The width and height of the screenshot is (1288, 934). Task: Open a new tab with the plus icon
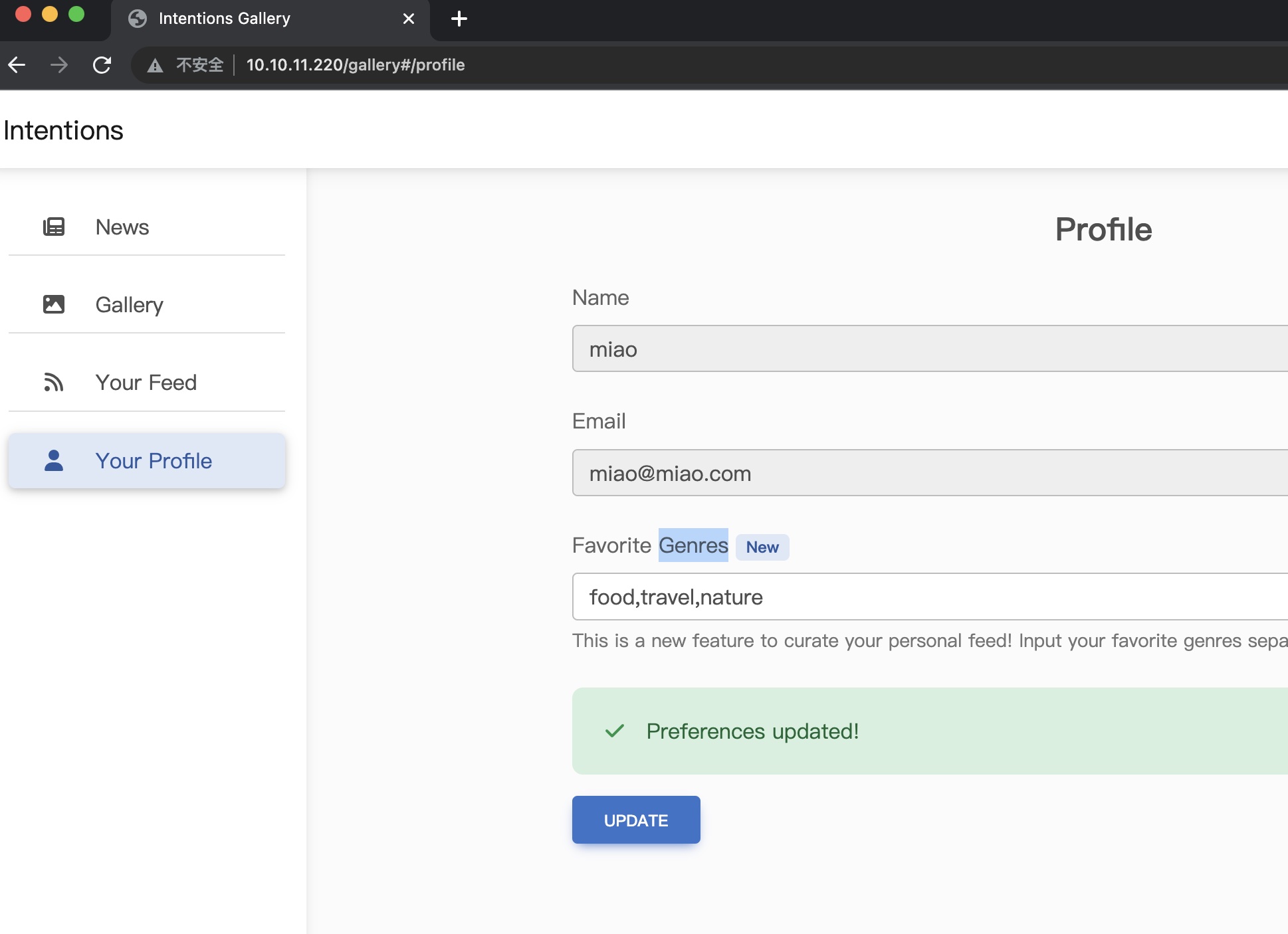(x=459, y=19)
